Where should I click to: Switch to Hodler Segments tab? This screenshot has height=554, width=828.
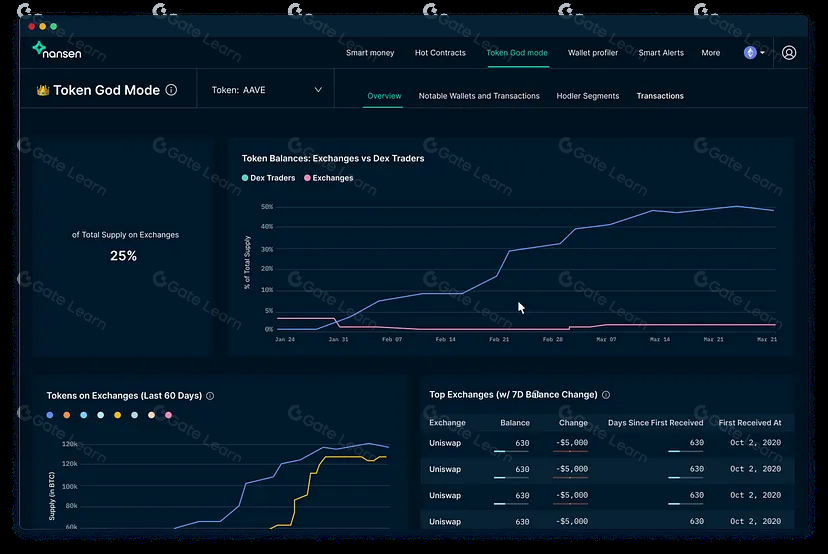tap(588, 96)
